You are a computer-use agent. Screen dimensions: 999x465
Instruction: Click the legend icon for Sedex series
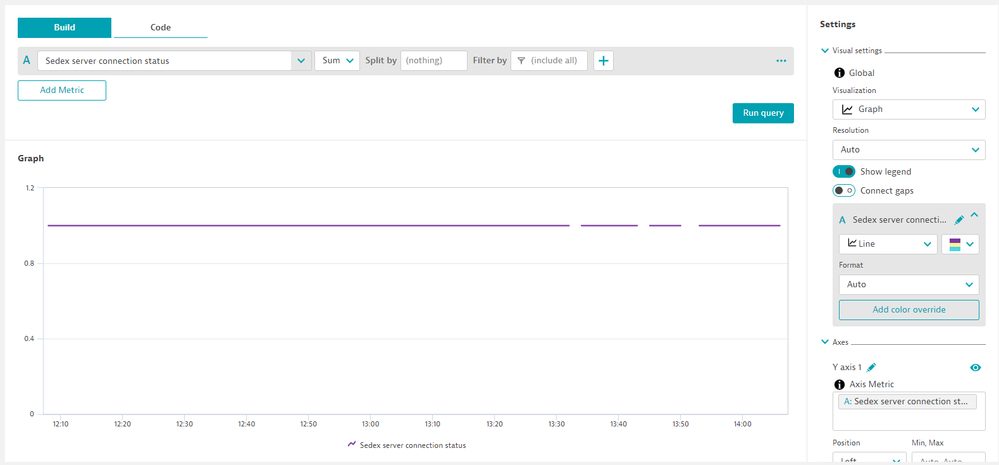352,445
